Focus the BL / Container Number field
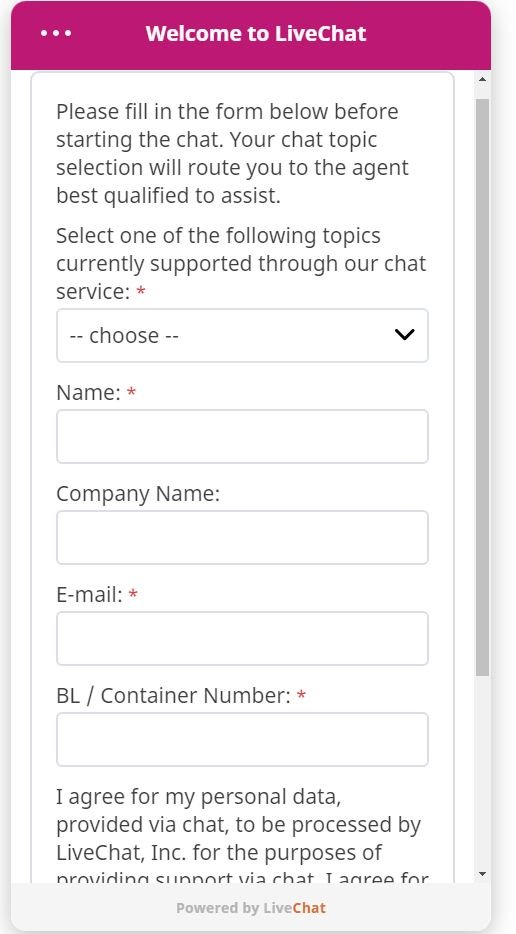Image resolution: width=516 pixels, height=934 pixels. (242, 739)
